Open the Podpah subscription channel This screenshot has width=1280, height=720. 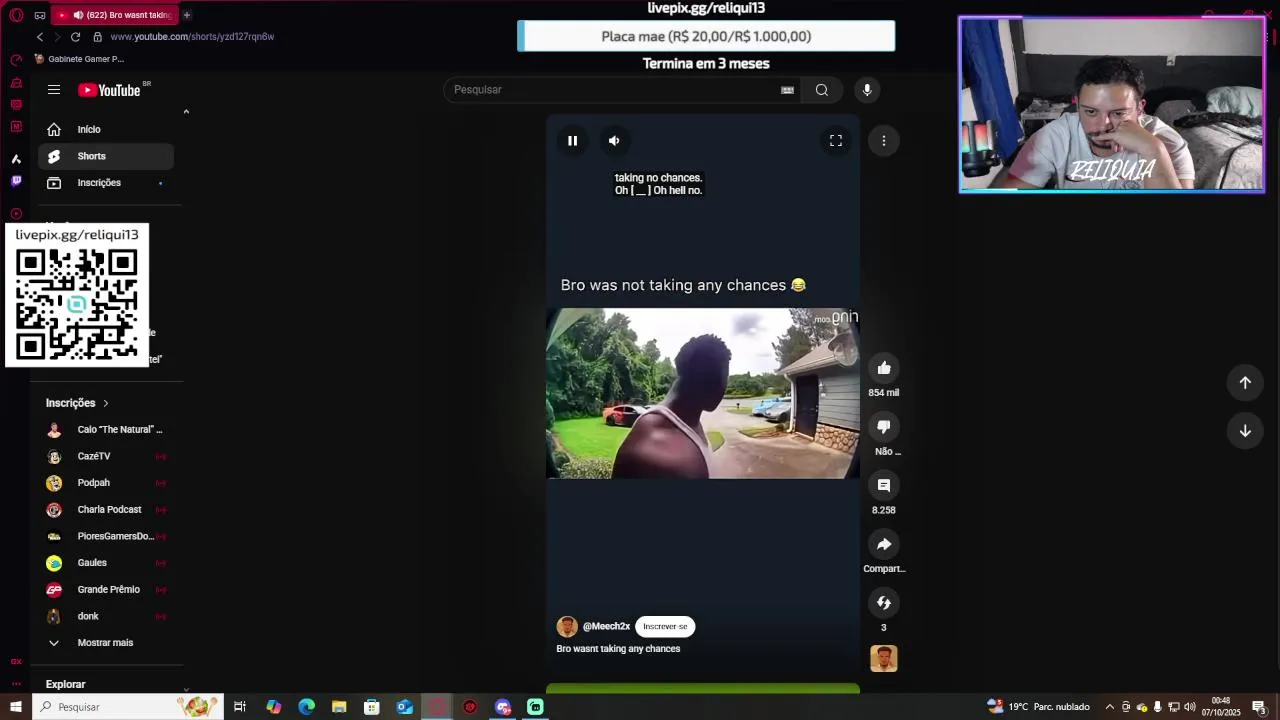tap(106, 483)
